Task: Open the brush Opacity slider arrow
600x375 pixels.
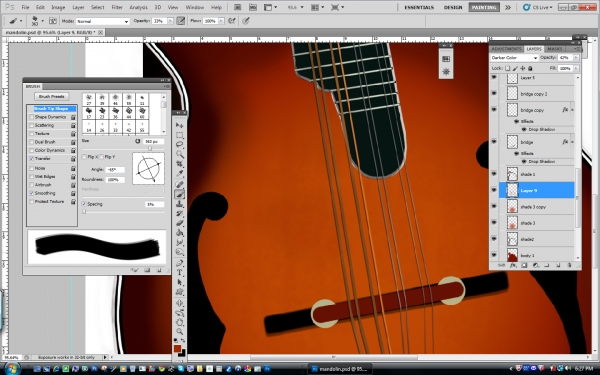Action: coord(170,21)
